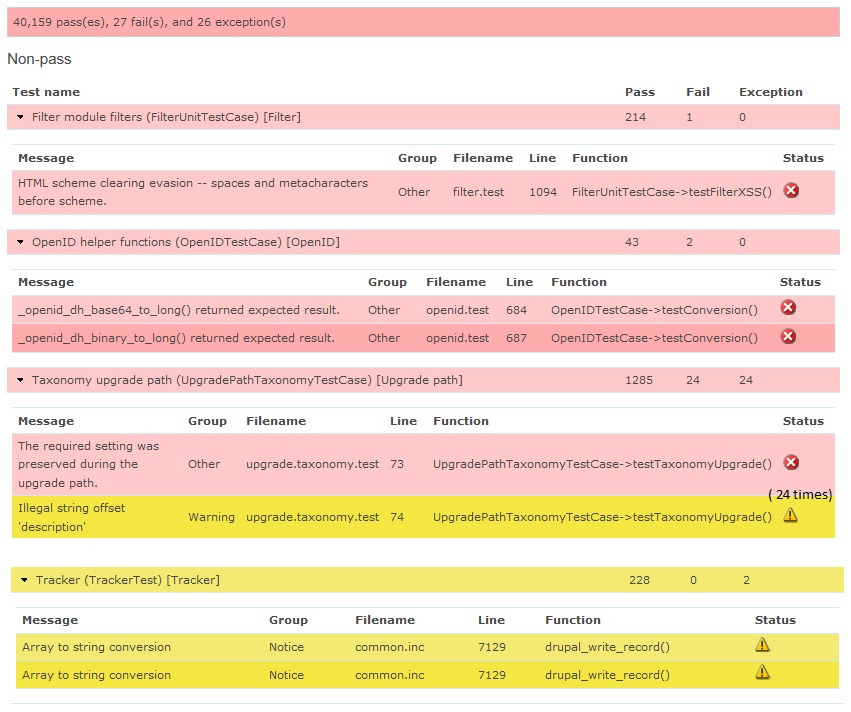The width and height of the screenshot is (851, 712).
Task: Click the 40,159 pass(es) summary banner
Action: click(423, 22)
